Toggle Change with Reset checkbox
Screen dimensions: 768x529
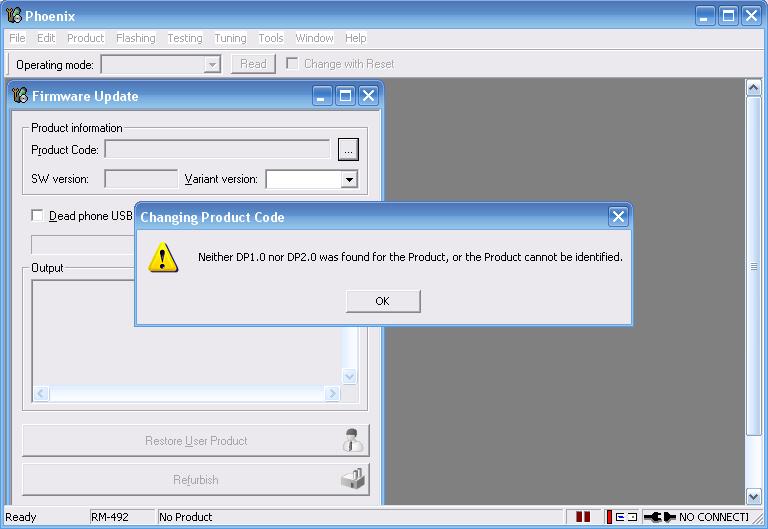point(292,64)
